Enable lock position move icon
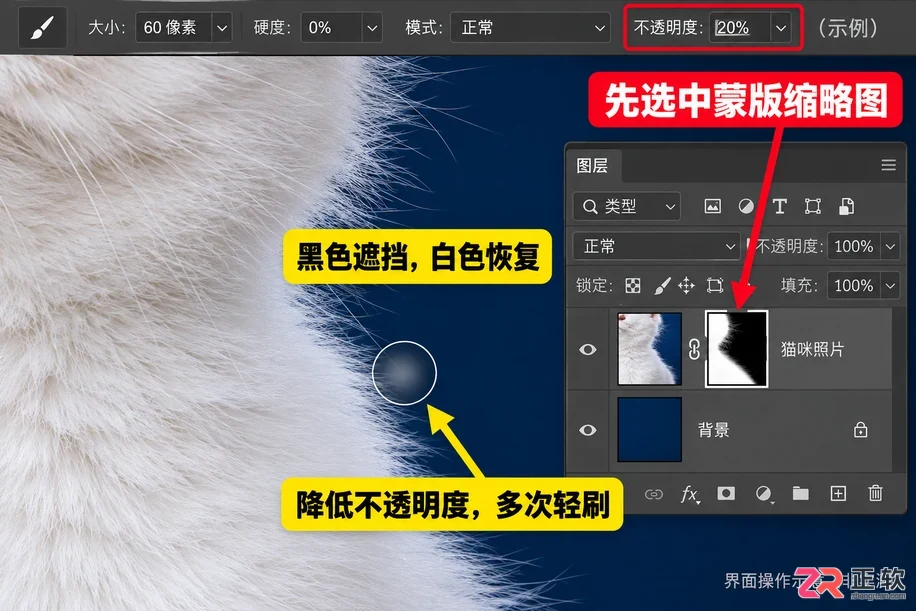The width and height of the screenshot is (916, 611). tap(686, 285)
